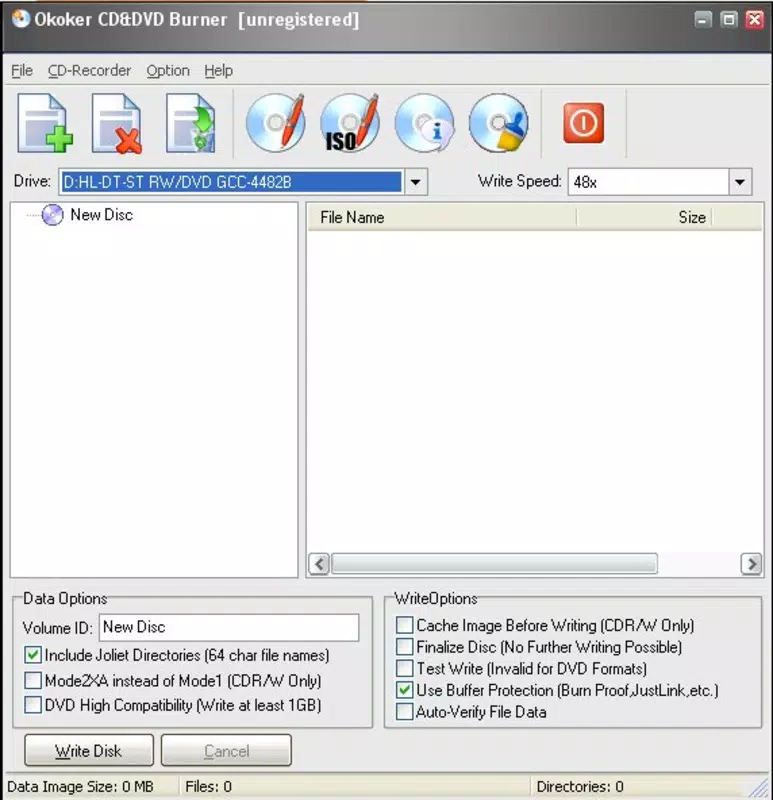The image size is (773, 800).
Task: Click Files: 0 status bar entry
Action: click(x=208, y=786)
